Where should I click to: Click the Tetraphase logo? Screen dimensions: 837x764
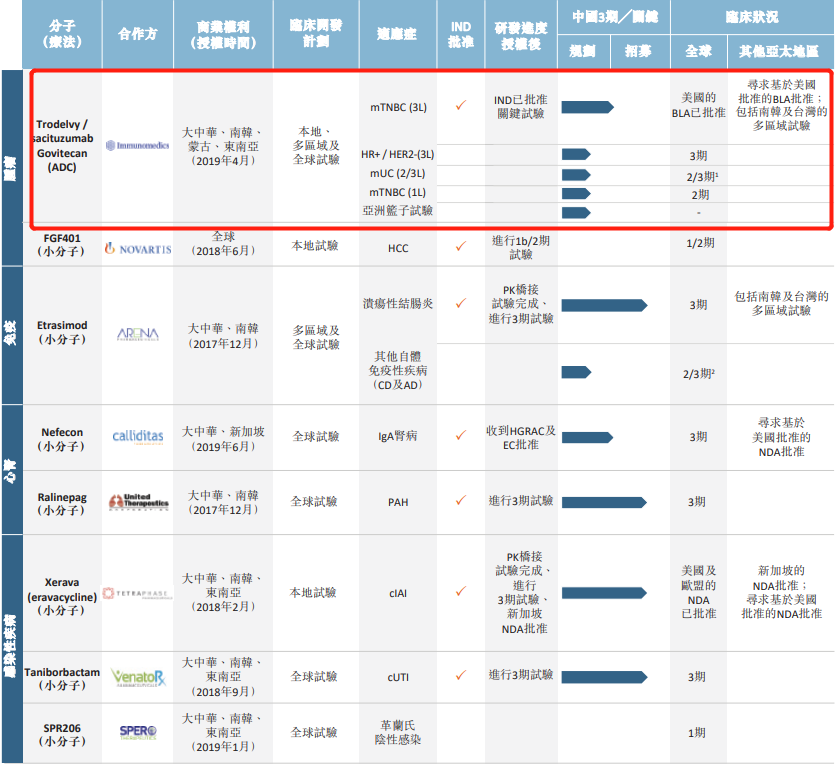click(x=137, y=592)
